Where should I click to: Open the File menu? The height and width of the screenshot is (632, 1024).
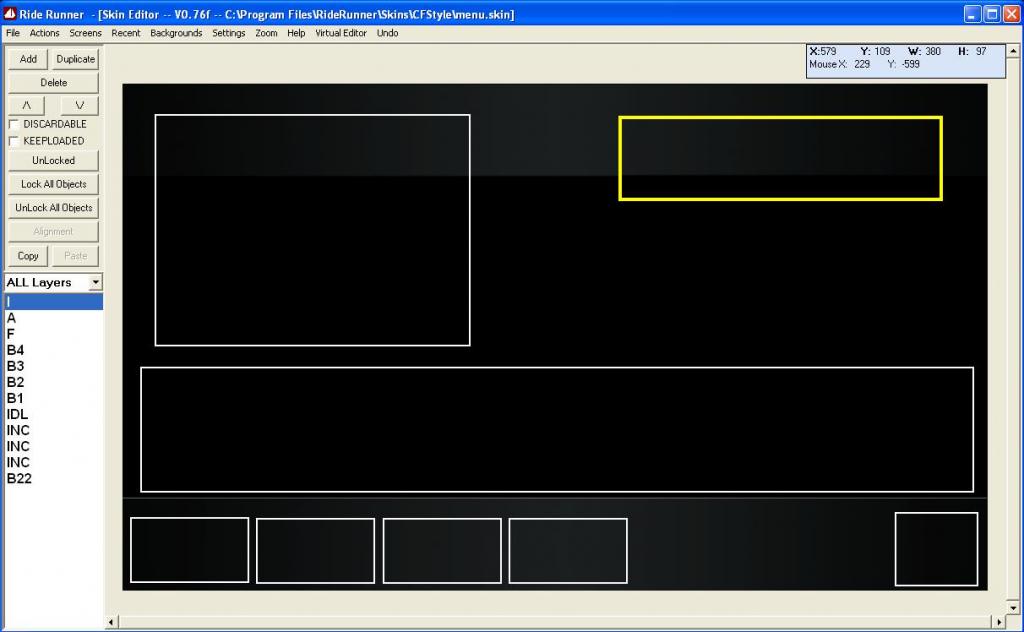[12, 33]
